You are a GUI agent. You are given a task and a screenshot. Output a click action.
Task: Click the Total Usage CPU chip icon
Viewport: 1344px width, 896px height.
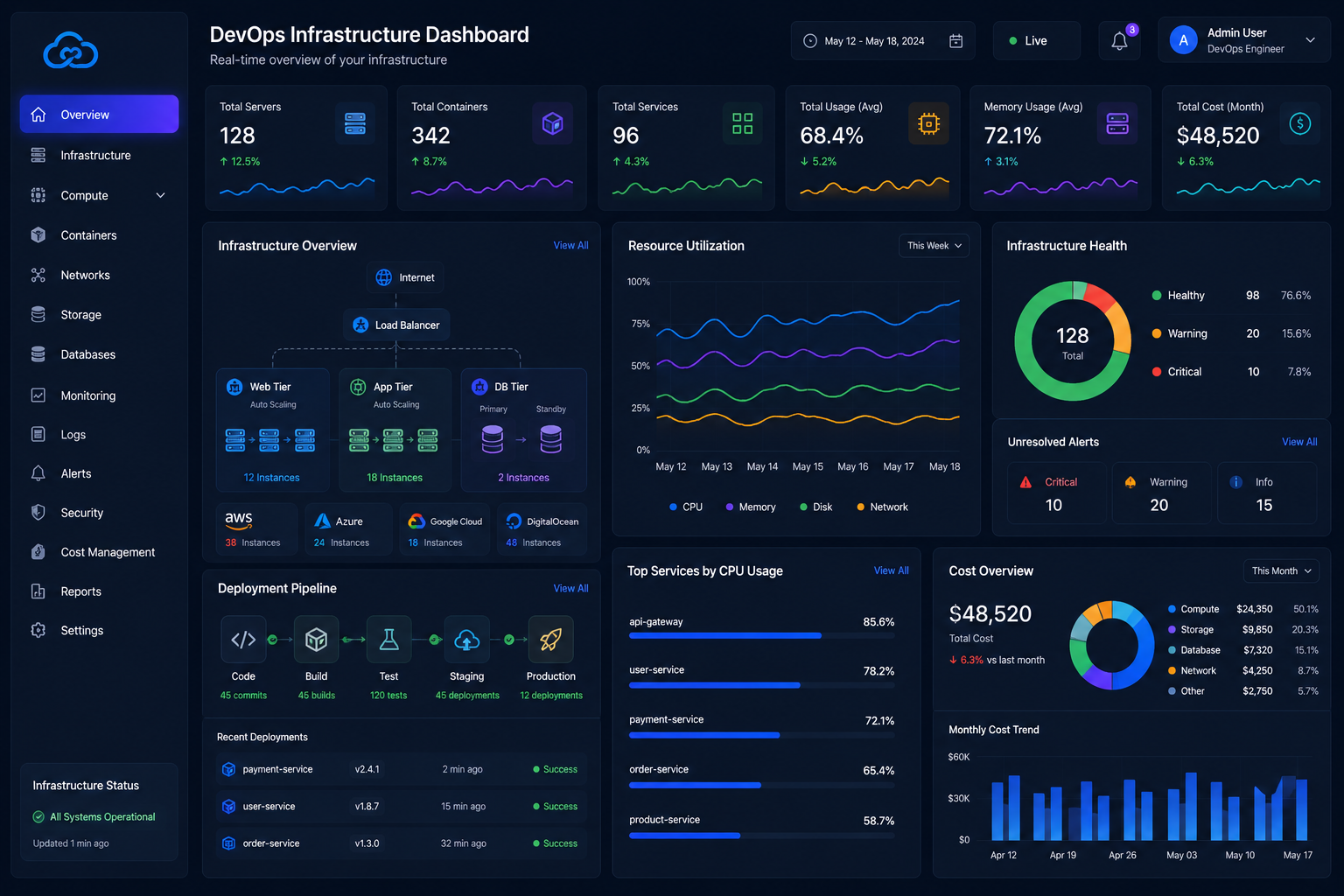pos(928,123)
